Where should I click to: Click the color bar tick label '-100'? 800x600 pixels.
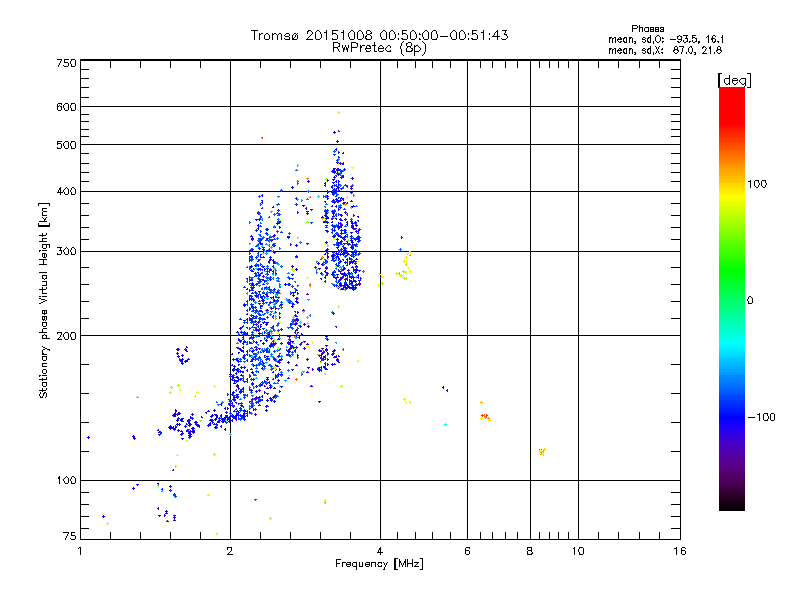click(761, 417)
